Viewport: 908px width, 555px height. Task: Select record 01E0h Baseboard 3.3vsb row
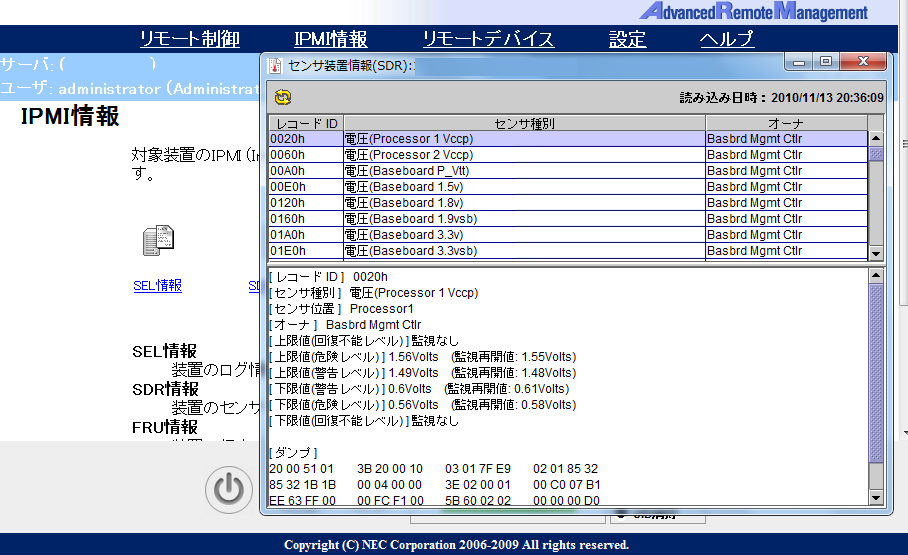568,251
